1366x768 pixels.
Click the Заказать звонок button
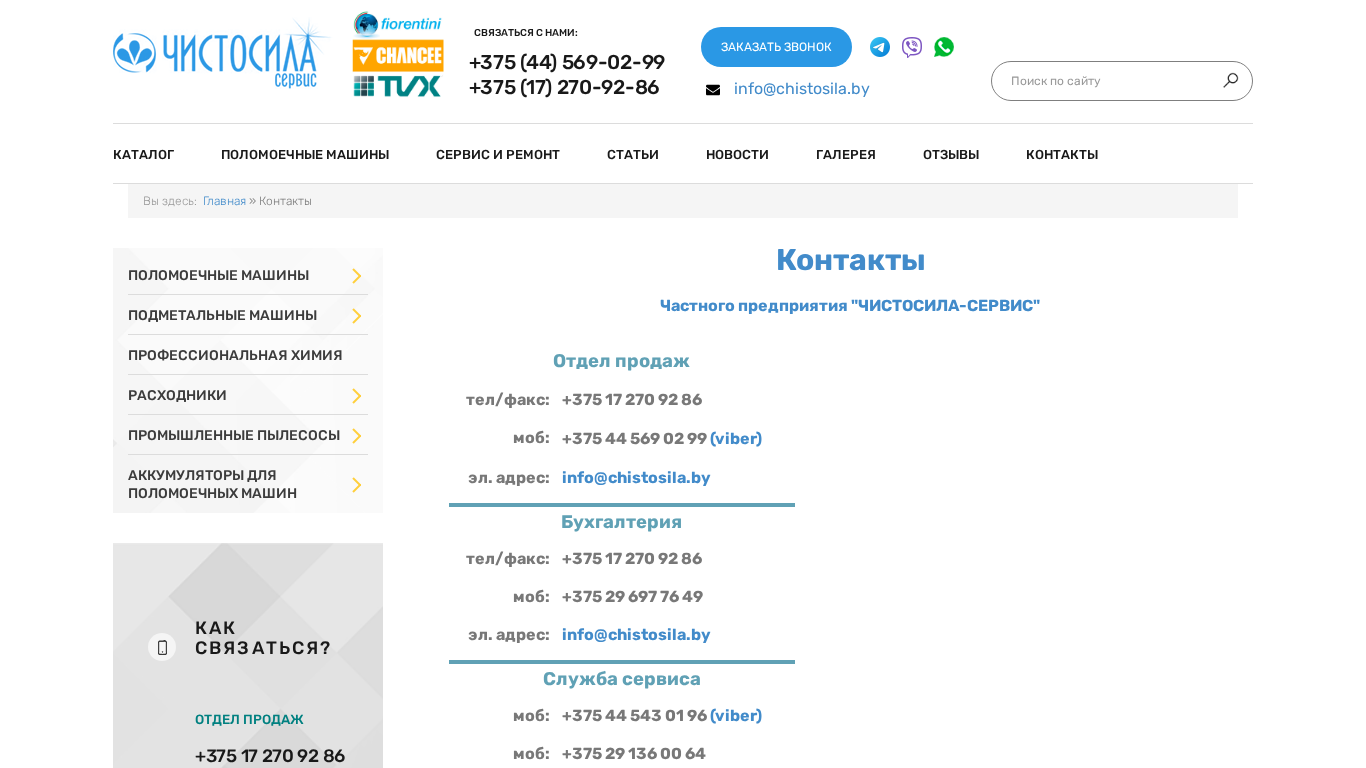coord(776,47)
